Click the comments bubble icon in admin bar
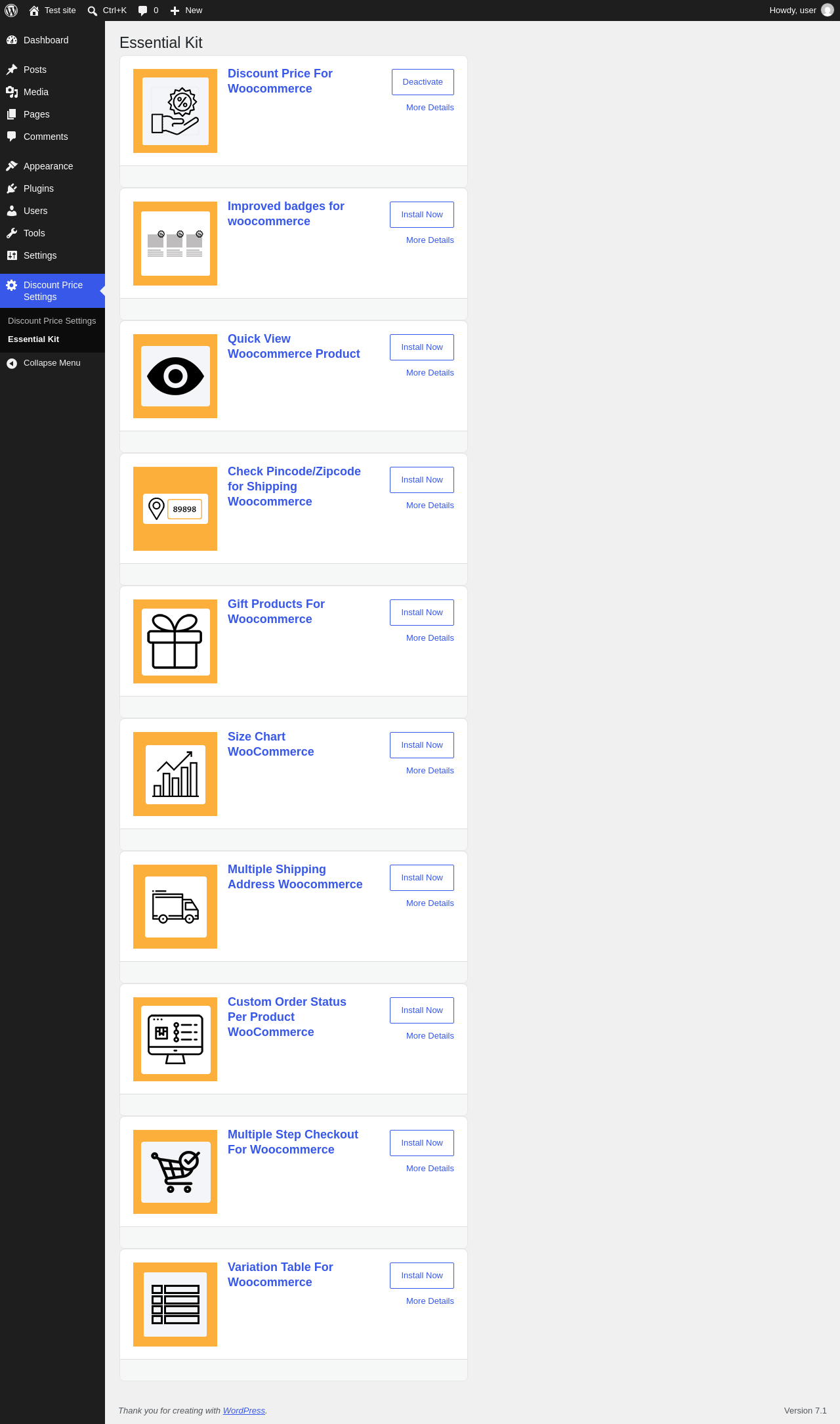The image size is (840, 1424). (x=143, y=11)
